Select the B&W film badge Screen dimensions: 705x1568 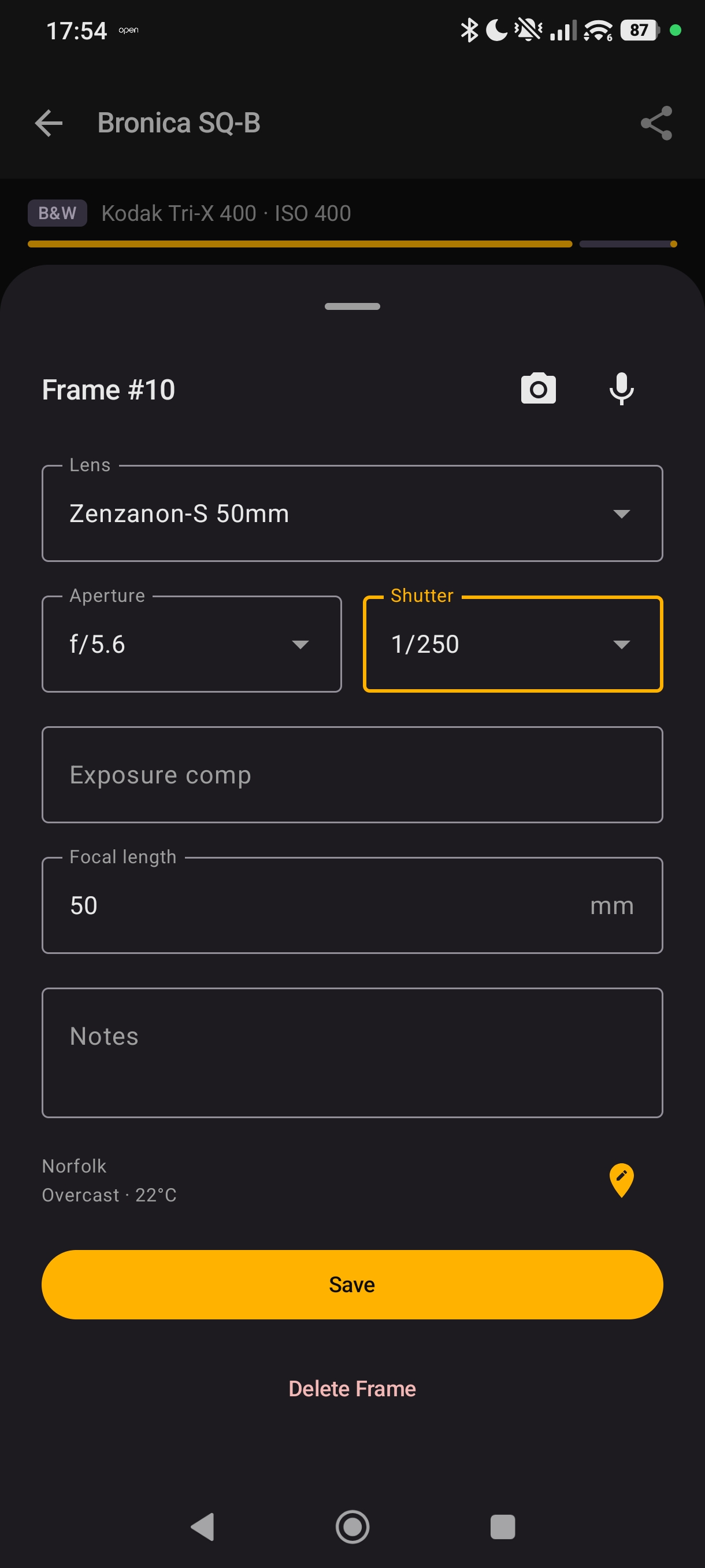pos(57,212)
